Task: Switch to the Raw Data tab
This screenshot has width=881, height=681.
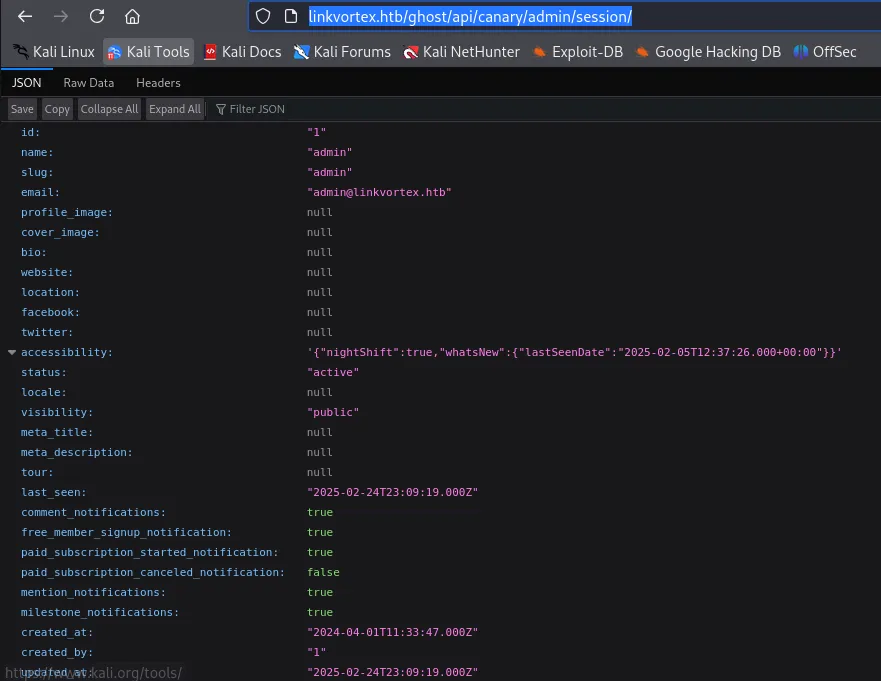Action: (x=89, y=83)
